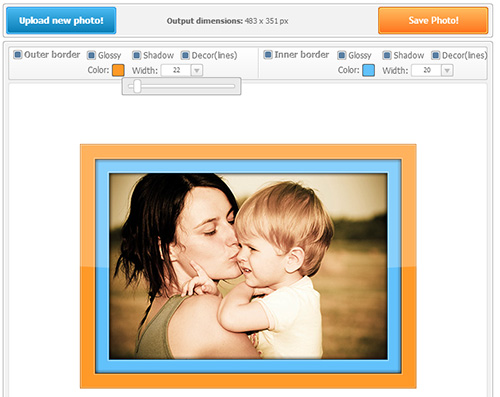Click the Upload new photo! button
Viewport: 500px width, 397px height.
[61, 21]
